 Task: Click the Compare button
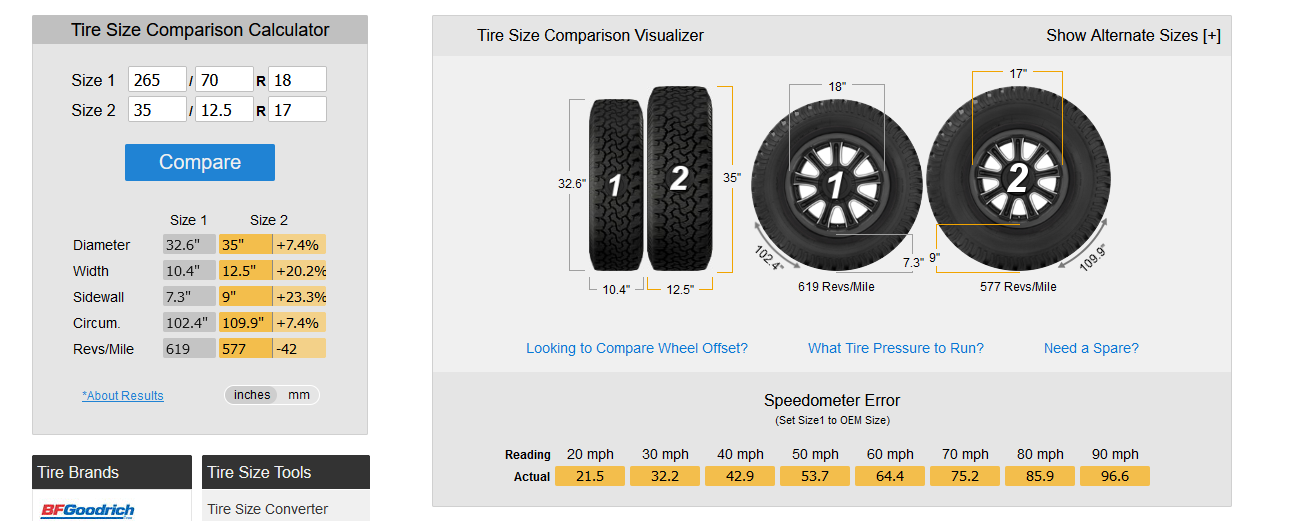coord(200,162)
